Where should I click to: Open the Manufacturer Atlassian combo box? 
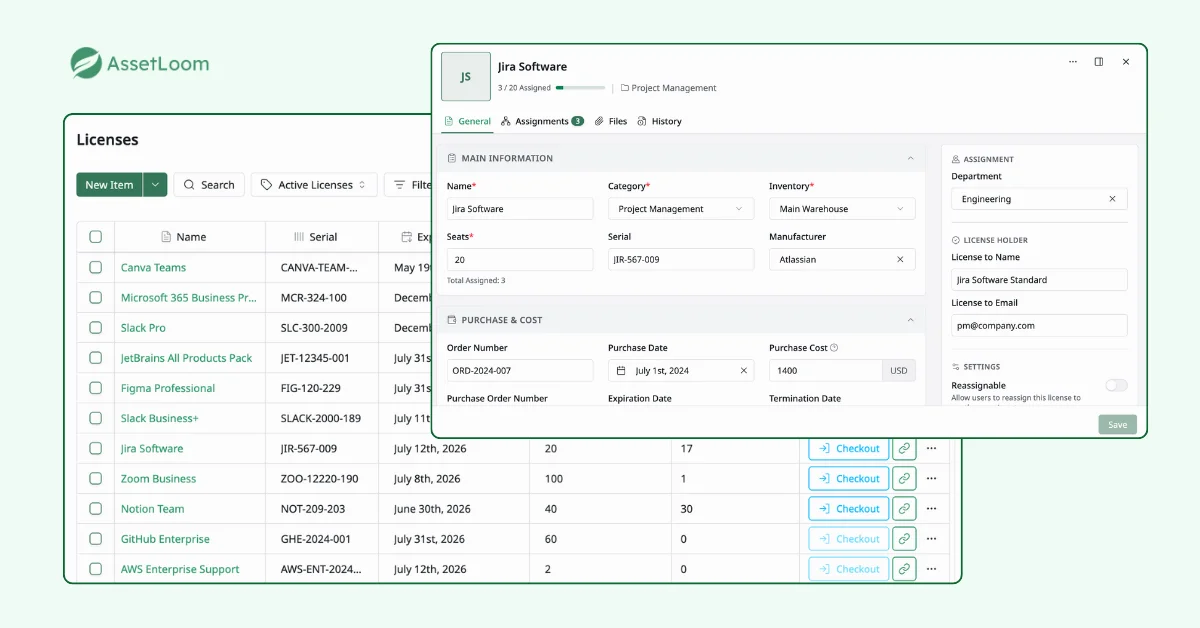click(x=842, y=259)
